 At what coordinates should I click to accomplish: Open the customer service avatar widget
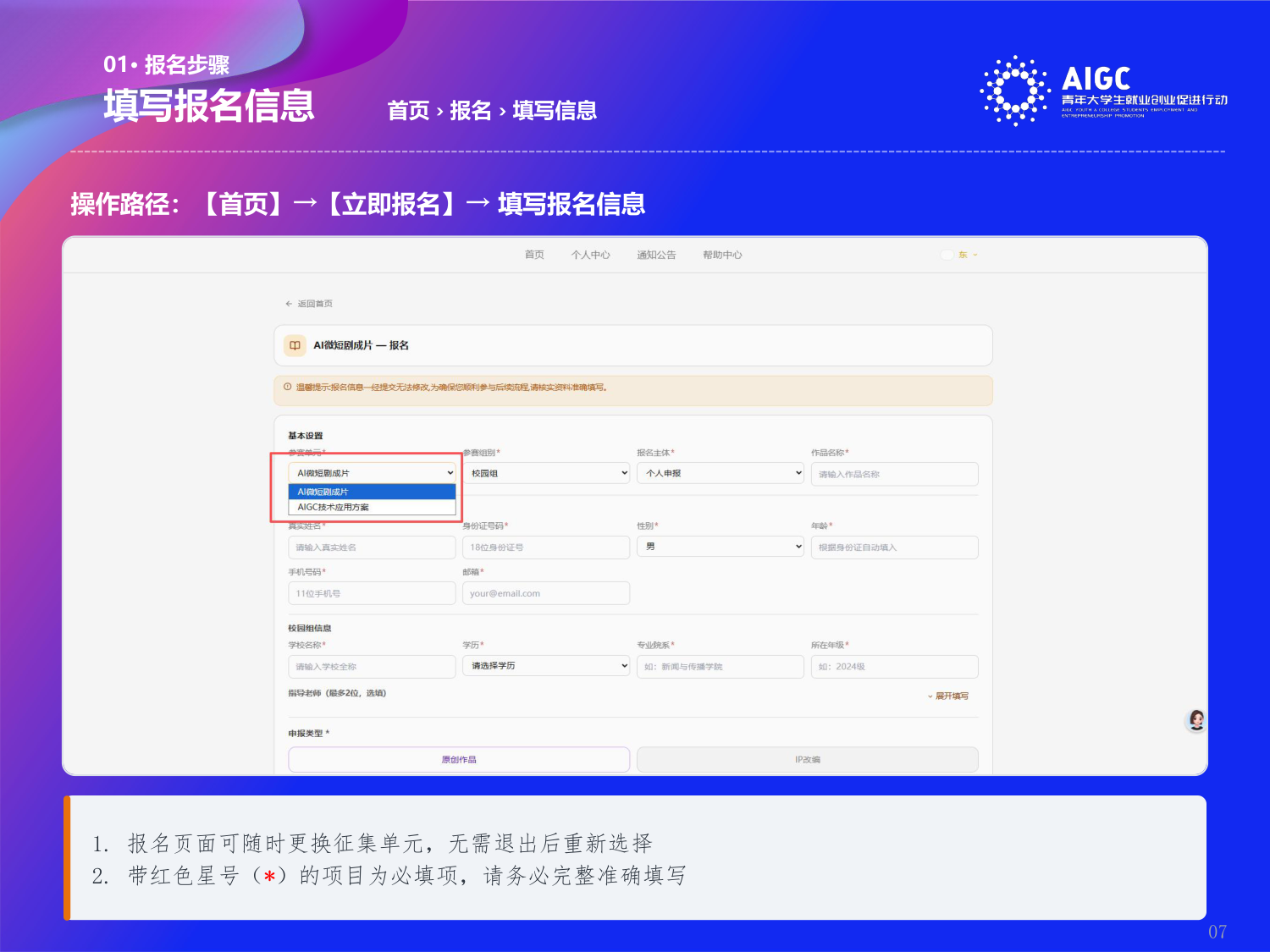pos(1195,721)
